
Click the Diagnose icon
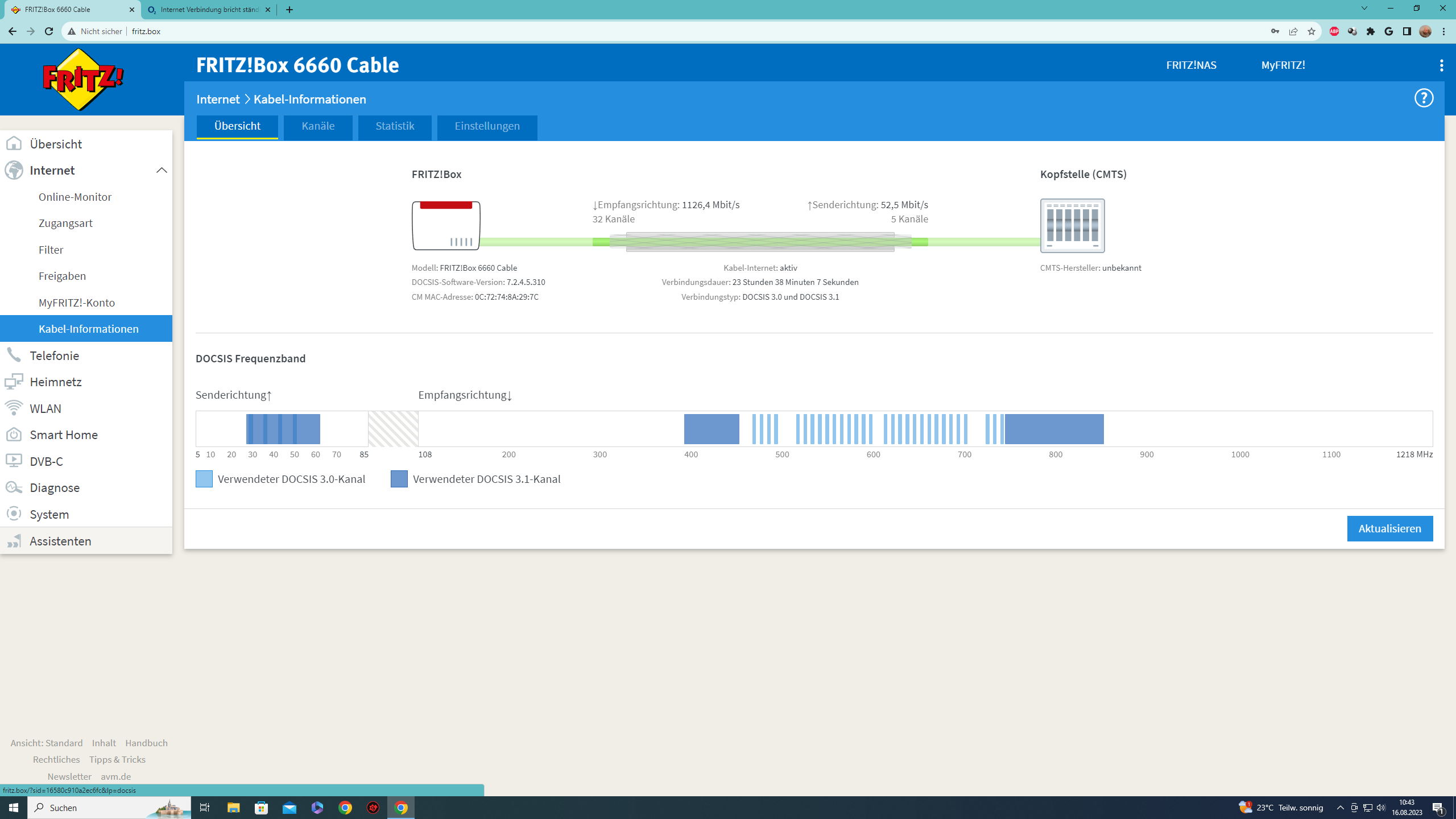click(14, 487)
